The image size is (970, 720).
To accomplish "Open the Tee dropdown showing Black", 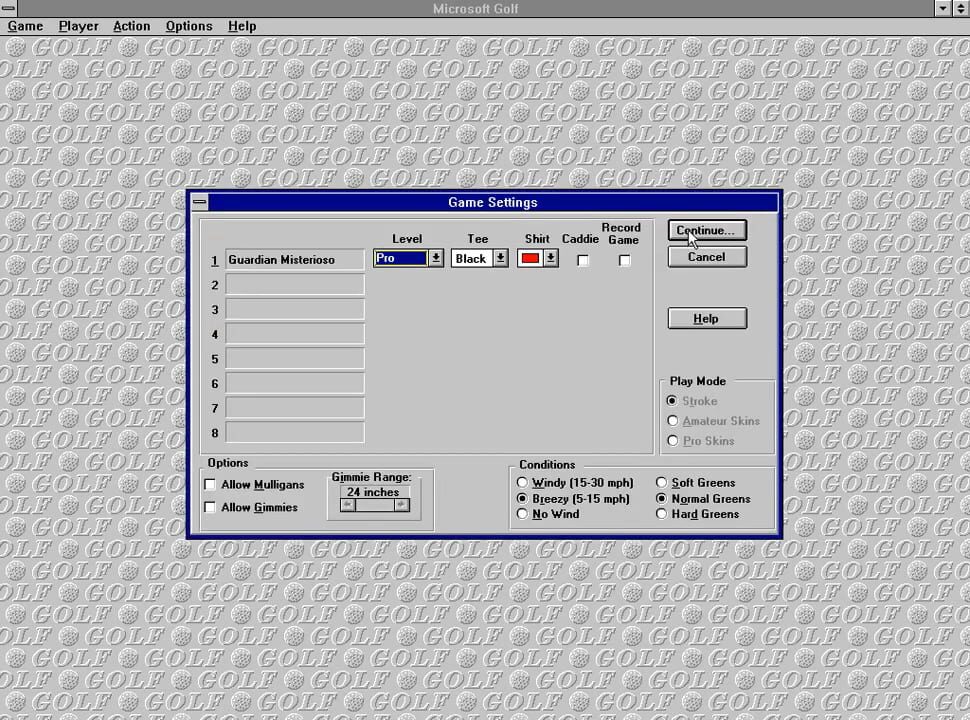I will [500, 258].
